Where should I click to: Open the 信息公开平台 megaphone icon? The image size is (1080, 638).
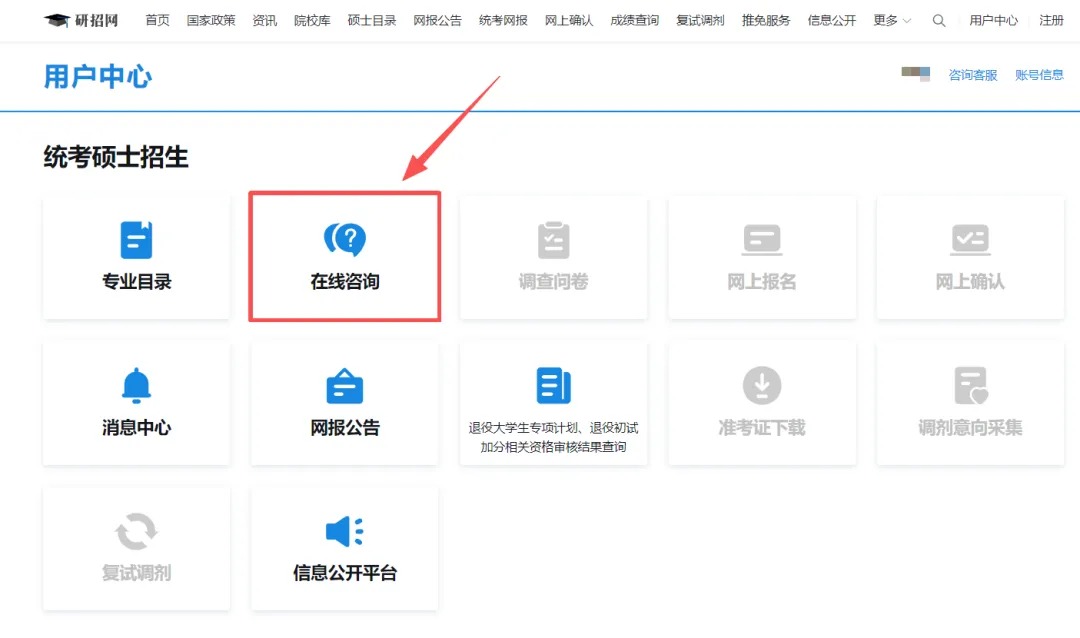point(344,532)
